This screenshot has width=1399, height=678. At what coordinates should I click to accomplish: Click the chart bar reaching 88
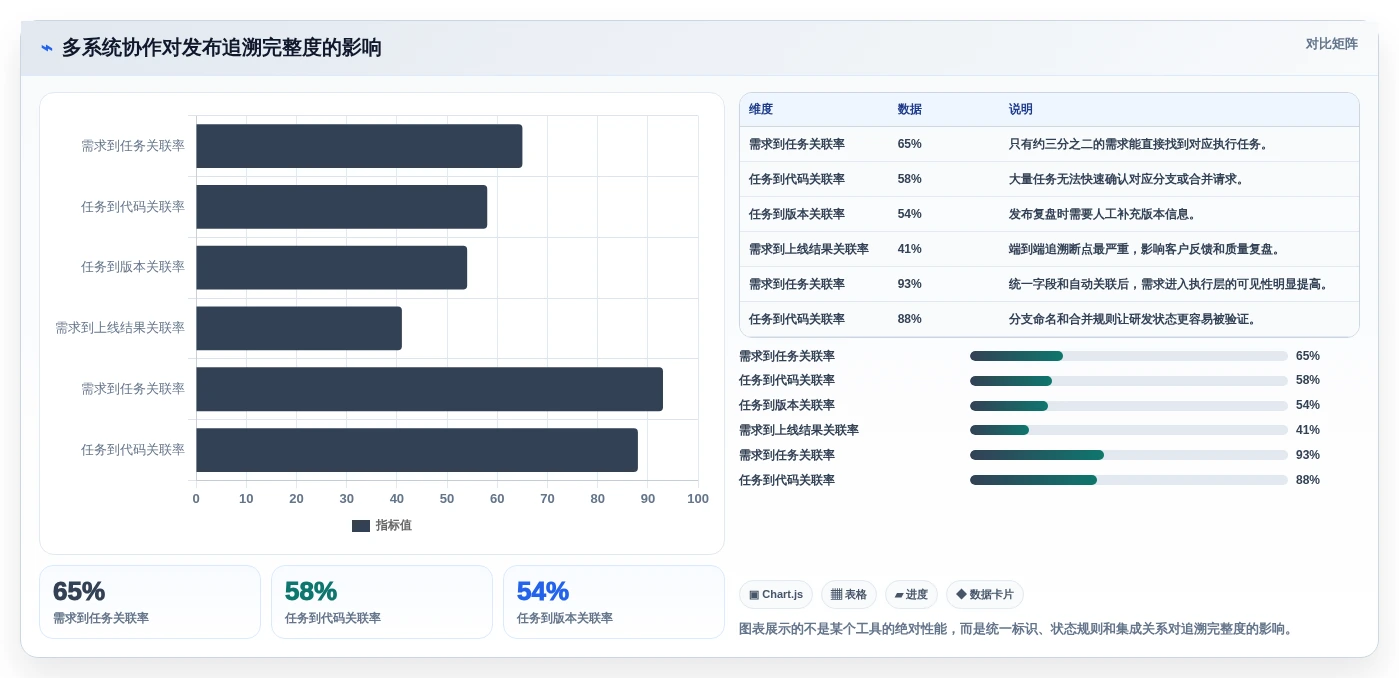point(417,450)
